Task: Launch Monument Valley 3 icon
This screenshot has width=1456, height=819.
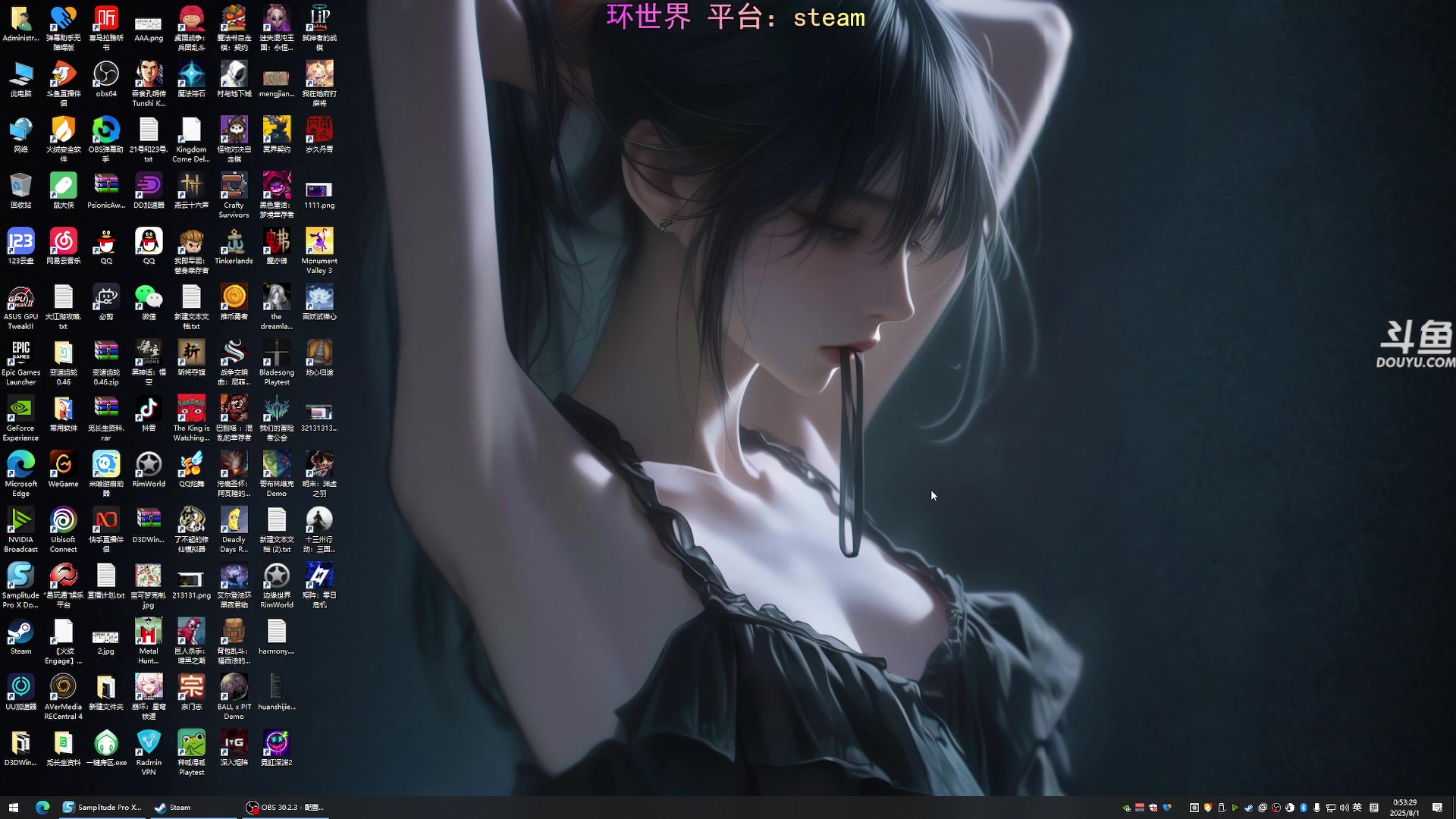Action: click(319, 251)
